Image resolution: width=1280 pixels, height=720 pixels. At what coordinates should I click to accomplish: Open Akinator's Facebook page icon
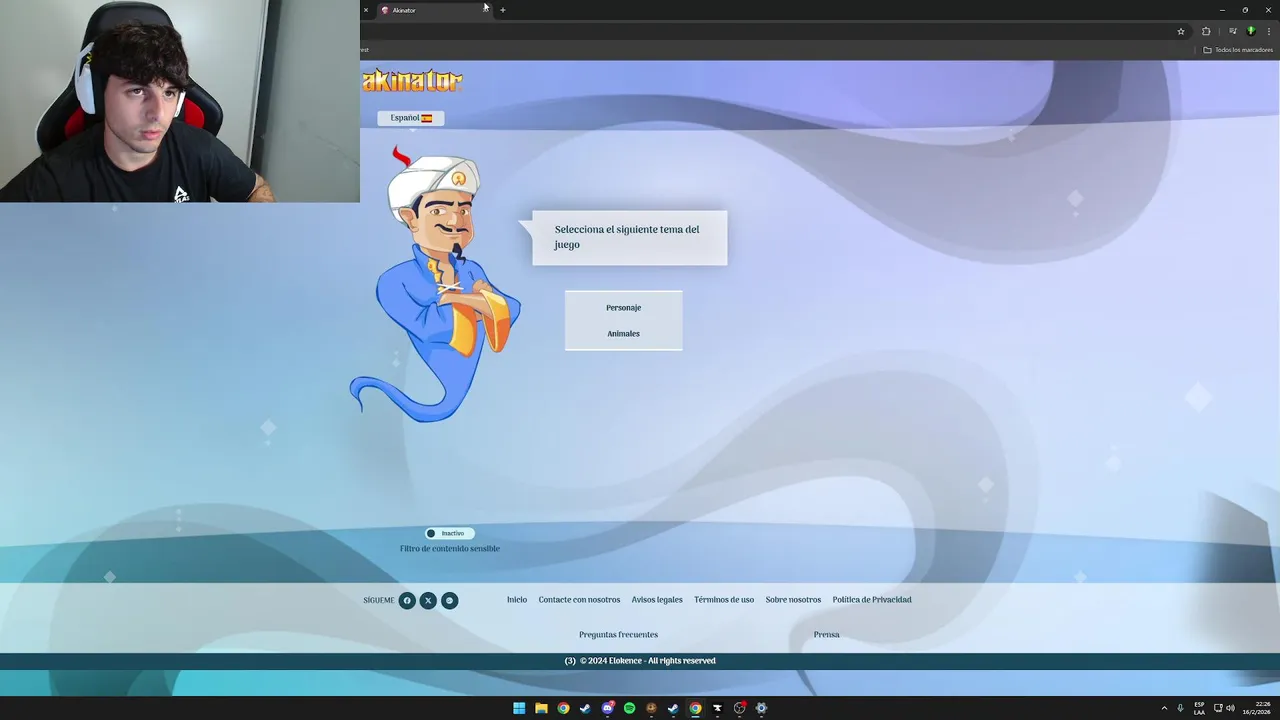[407, 601]
